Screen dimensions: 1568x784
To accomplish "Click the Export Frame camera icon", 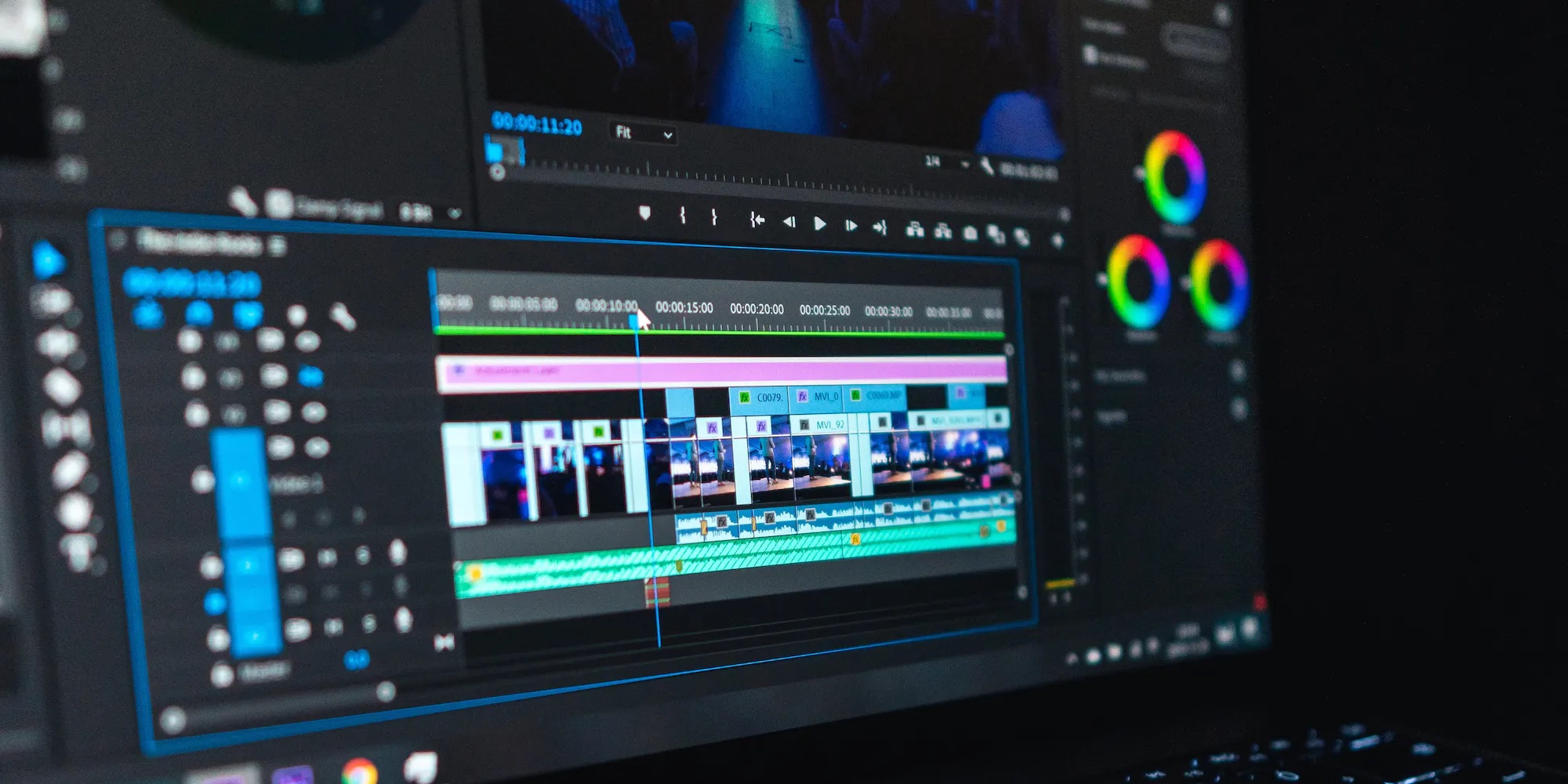I will tap(971, 232).
